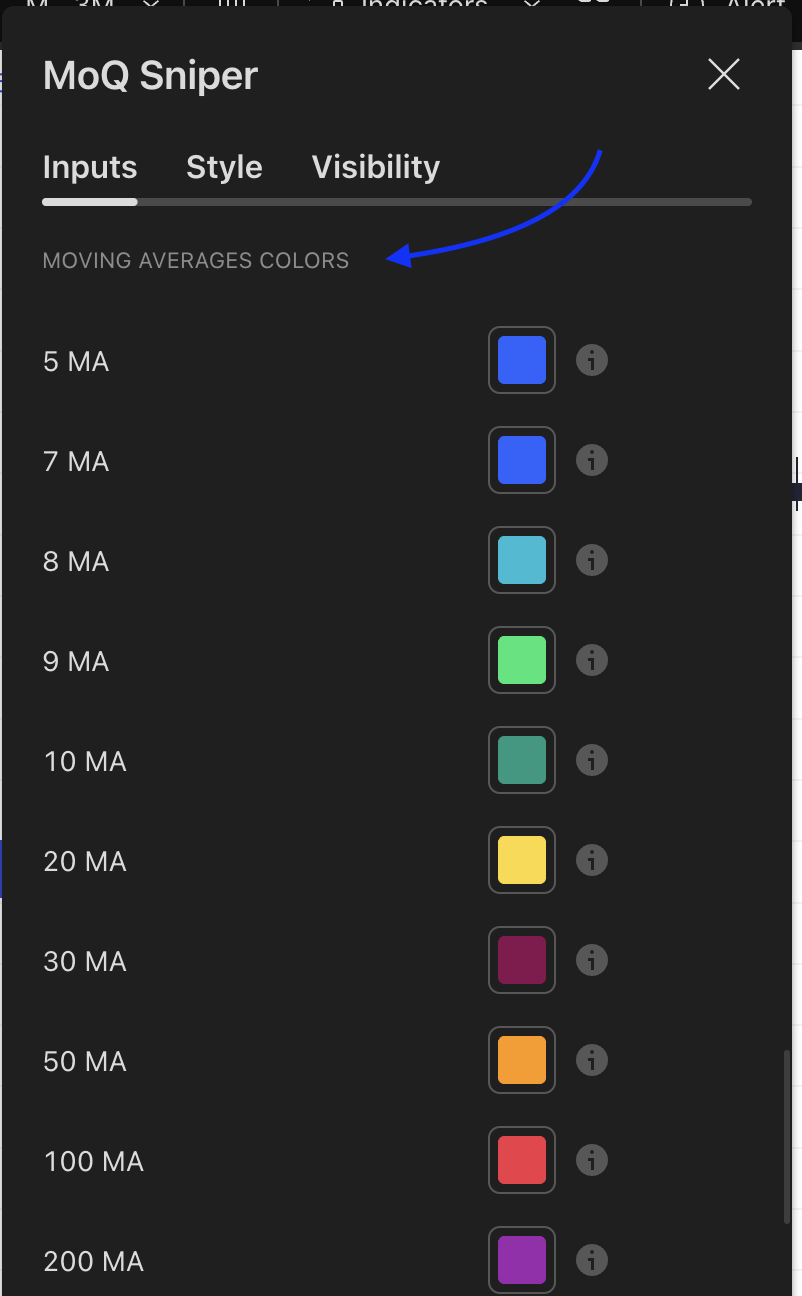The image size is (802, 1296).
Task: Click the info icon beside 20 MA
Action: pyautogui.click(x=592, y=860)
